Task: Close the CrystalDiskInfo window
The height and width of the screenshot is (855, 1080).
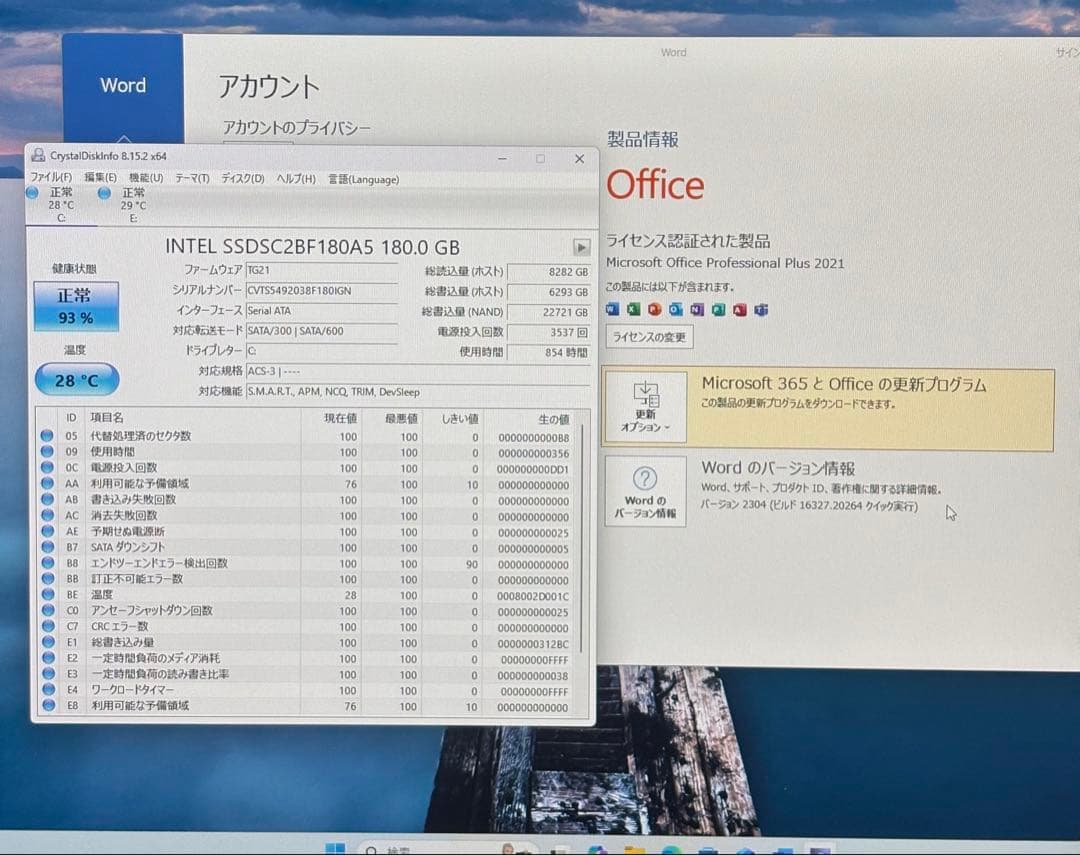Action: click(579, 159)
